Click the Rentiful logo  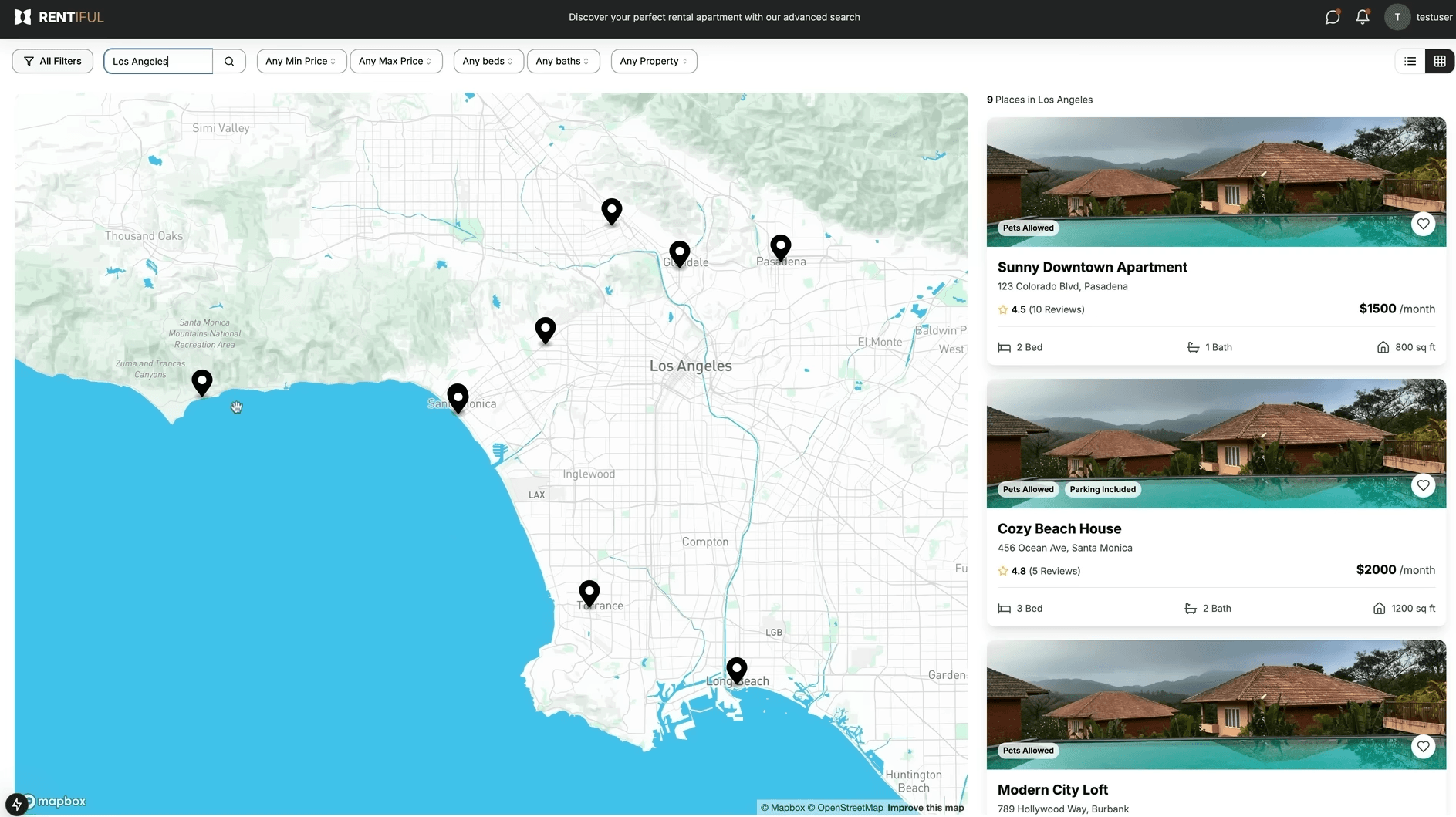(x=59, y=17)
